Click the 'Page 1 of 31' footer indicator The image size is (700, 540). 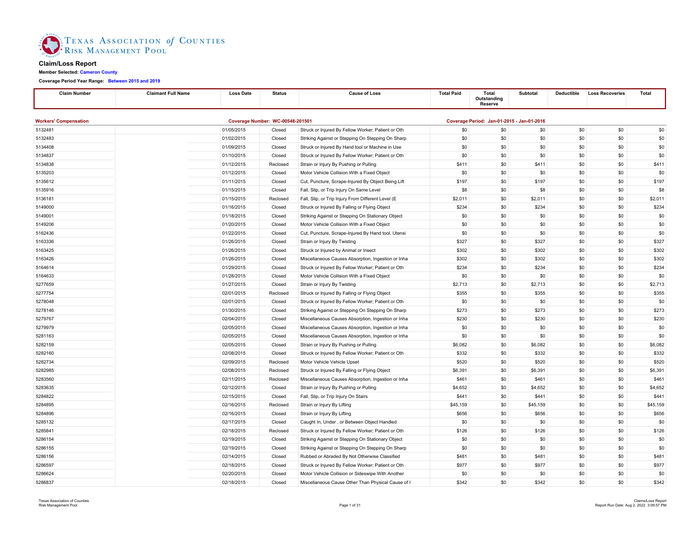pyautogui.click(x=350, y=505)
